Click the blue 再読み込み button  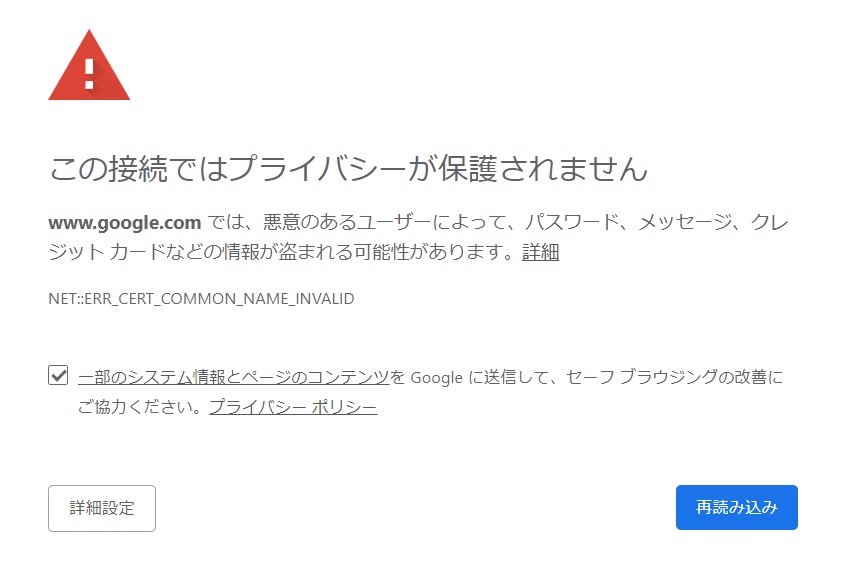point(736,507)
